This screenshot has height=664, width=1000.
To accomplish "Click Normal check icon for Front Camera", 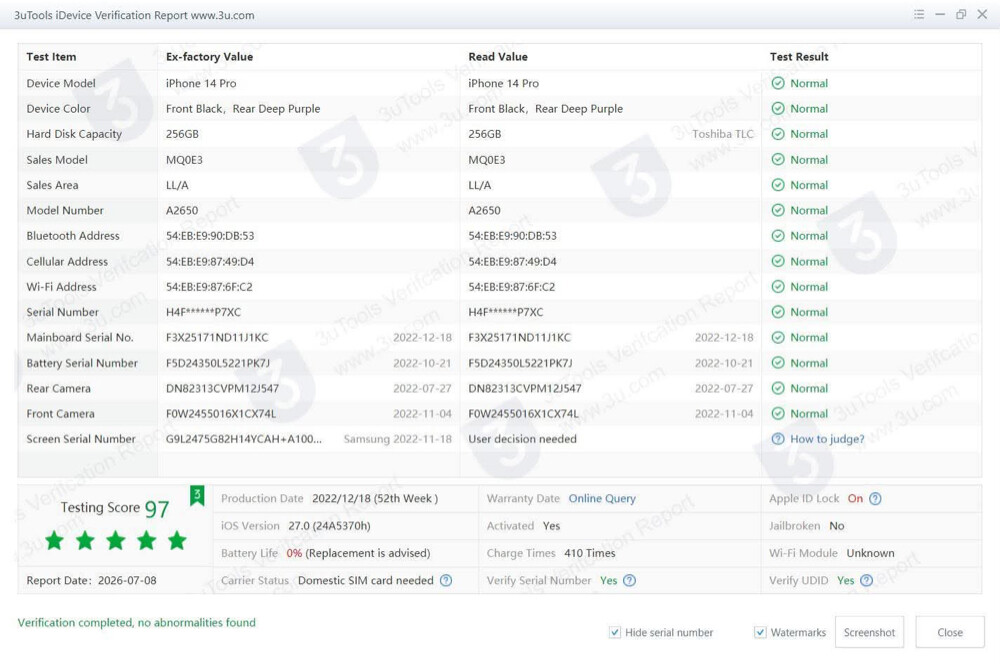I will click(777, 413).
